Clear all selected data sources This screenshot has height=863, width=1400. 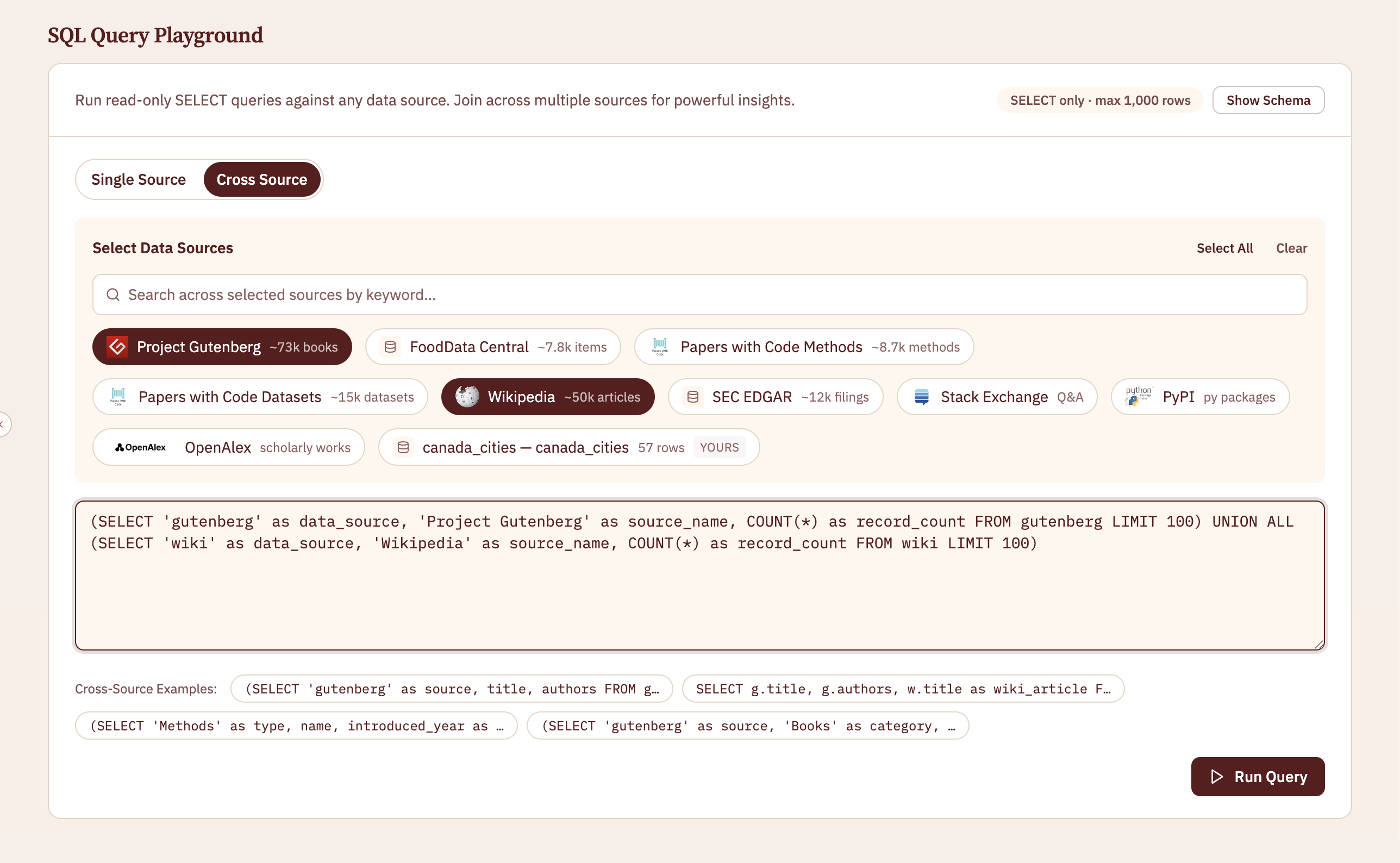tap(1291, 248)
